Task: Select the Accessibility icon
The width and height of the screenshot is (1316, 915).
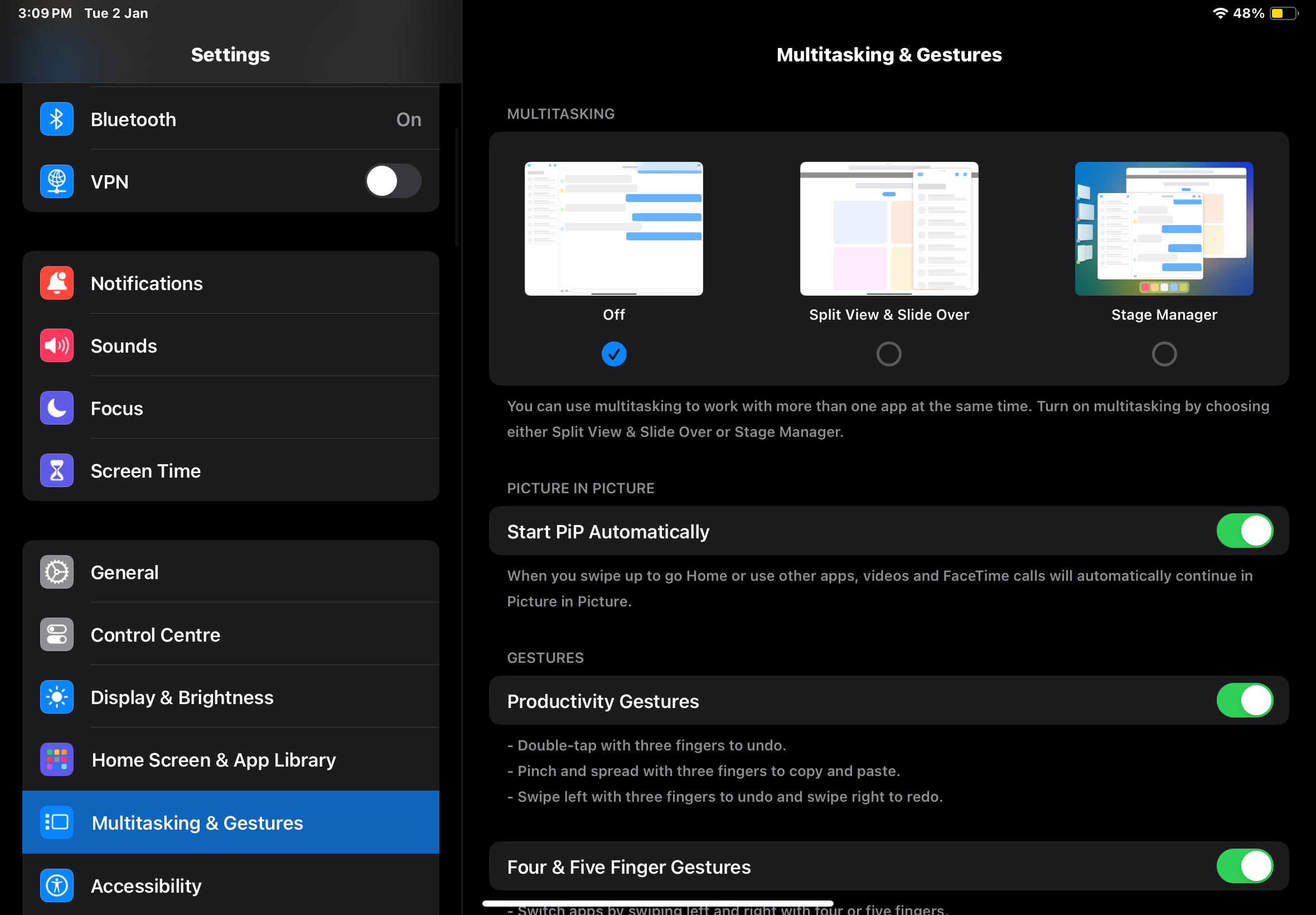Action: (56, 885)
